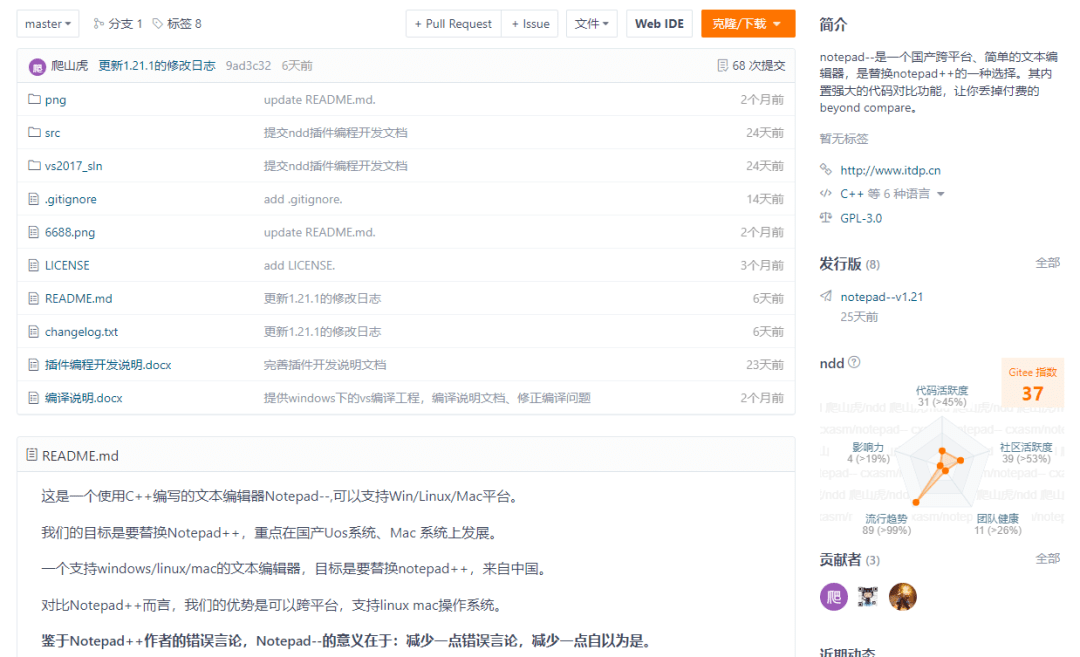Click the release paper-plane icon
Image resolution: width=1080 pixels, height=657 pixels.
pyautogui.click(x=826, y=296)
